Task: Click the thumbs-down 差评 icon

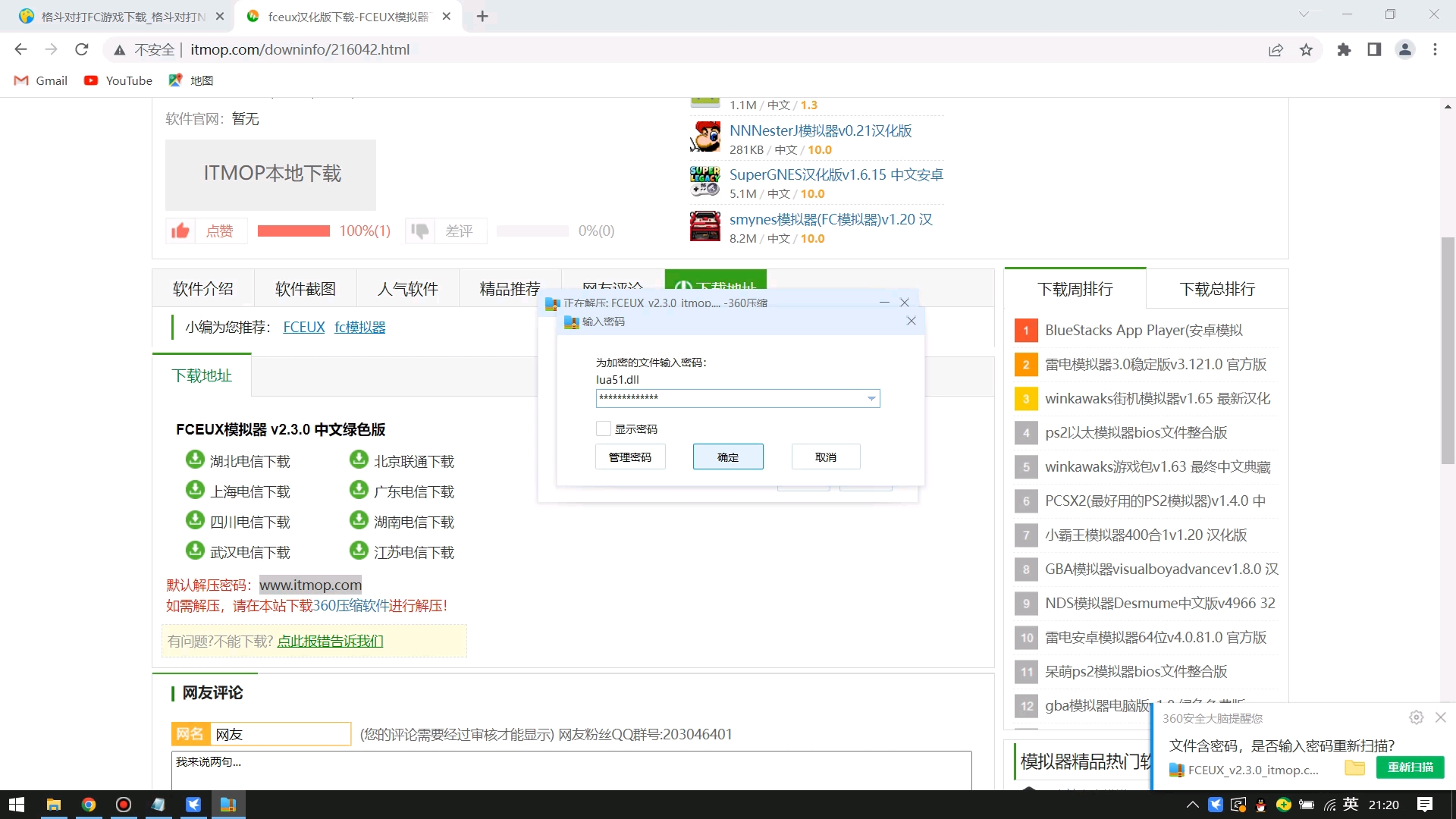Action: [420, 231]
